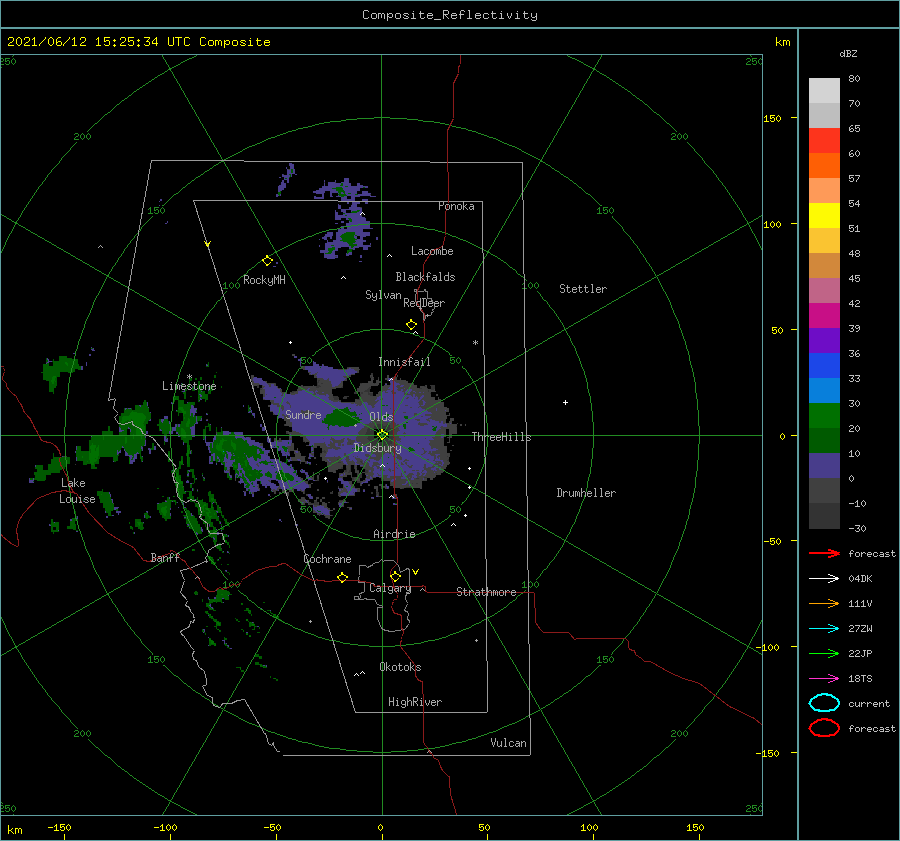Click the white asterisk marker above Limestone
Screen dimensions: 900x841
click(x=189, y=377)
